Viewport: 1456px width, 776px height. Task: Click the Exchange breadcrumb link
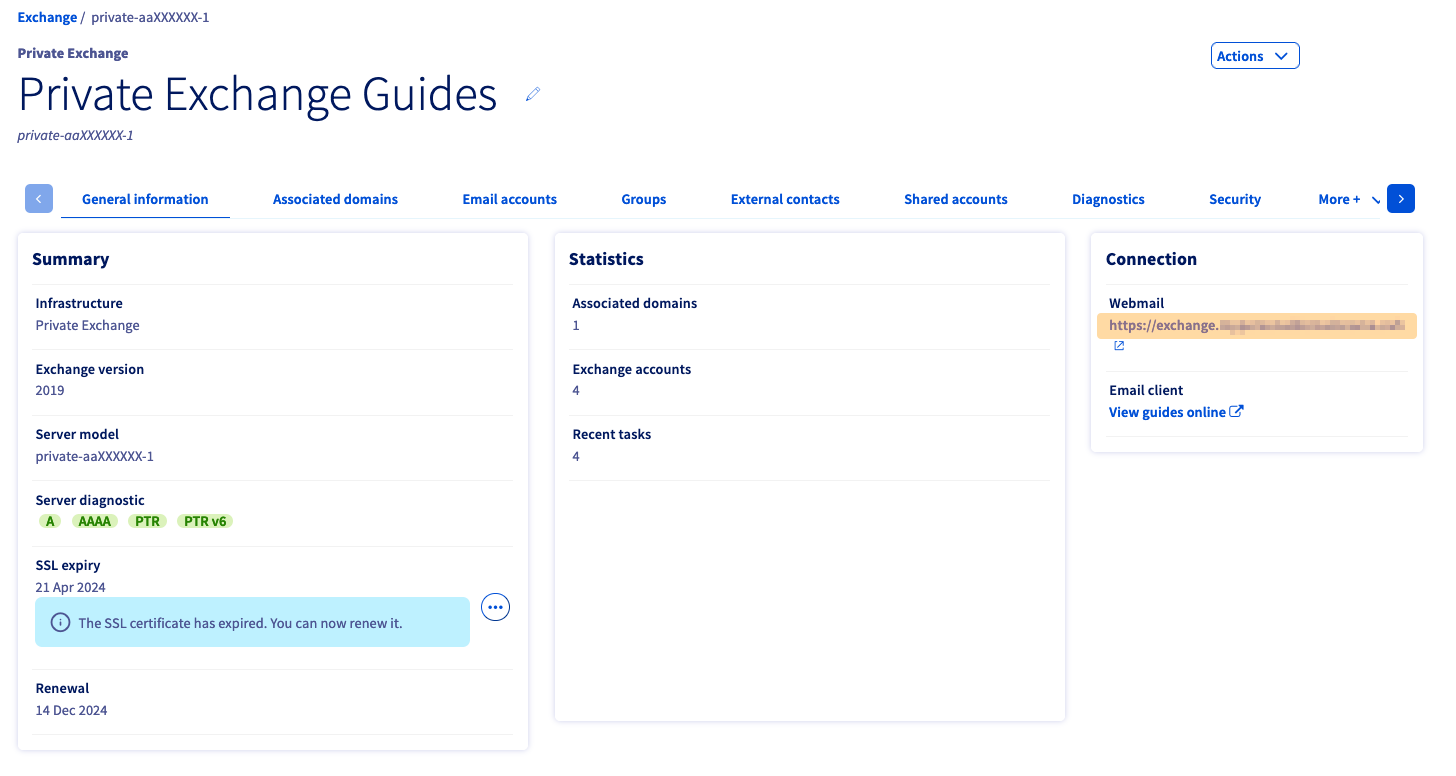pos(47,17)
